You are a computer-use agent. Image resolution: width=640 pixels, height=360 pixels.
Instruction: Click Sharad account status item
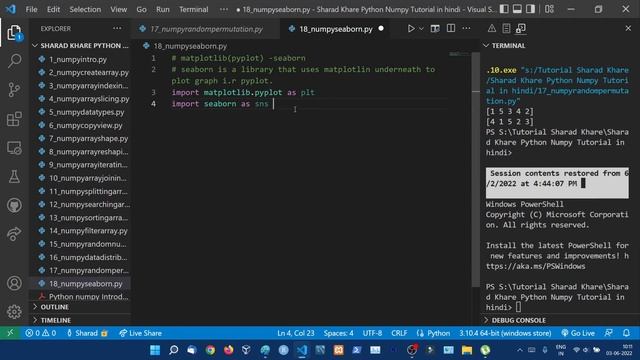87,333
